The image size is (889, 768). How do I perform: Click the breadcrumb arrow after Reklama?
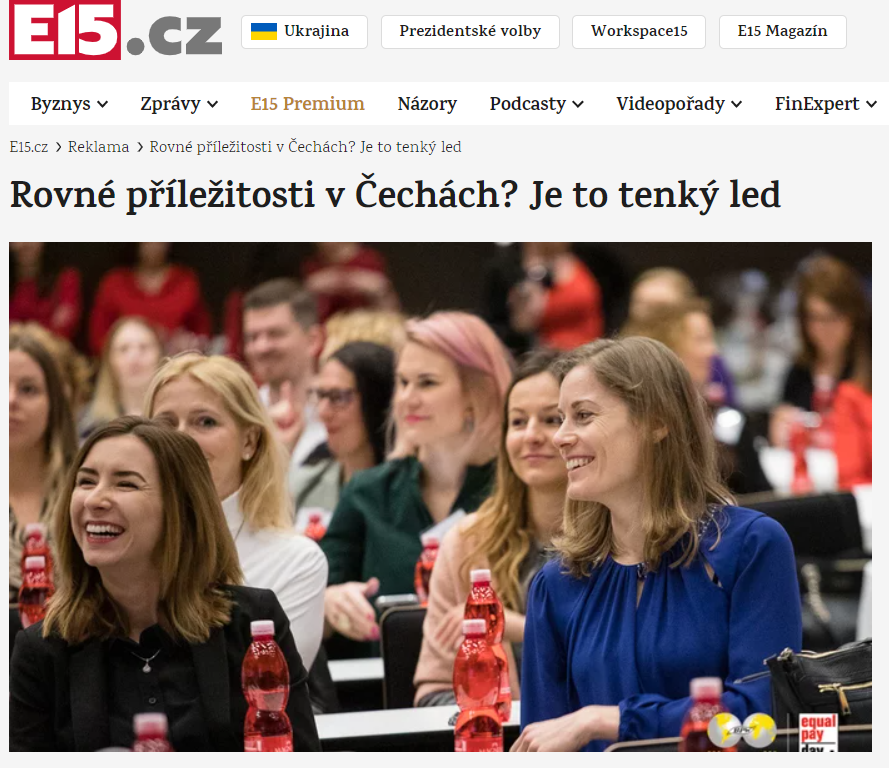pos(140,147)
